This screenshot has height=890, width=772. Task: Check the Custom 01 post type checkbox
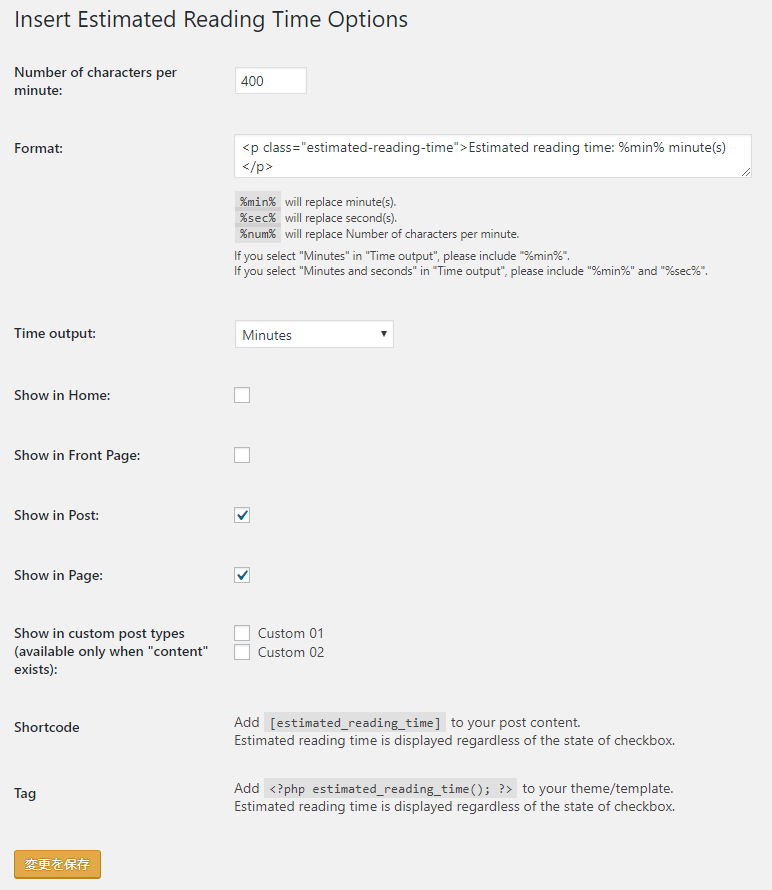click(x=242, y=633)
